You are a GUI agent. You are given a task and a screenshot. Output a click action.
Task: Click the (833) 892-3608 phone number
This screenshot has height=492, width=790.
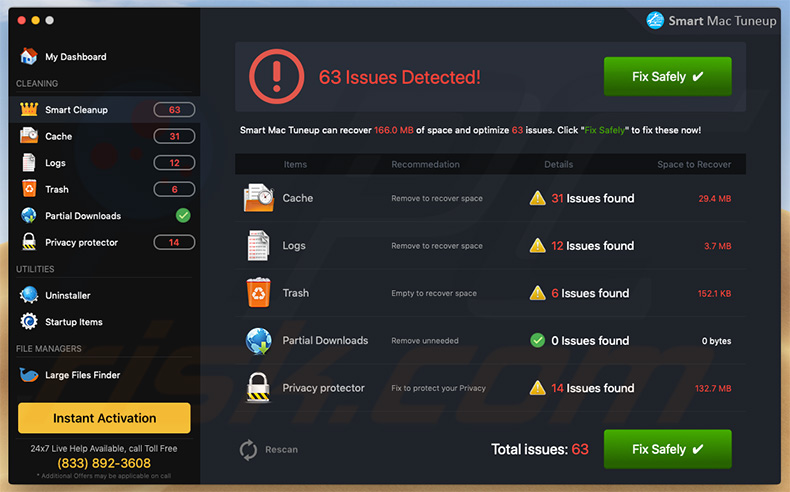tap(104, 463)
